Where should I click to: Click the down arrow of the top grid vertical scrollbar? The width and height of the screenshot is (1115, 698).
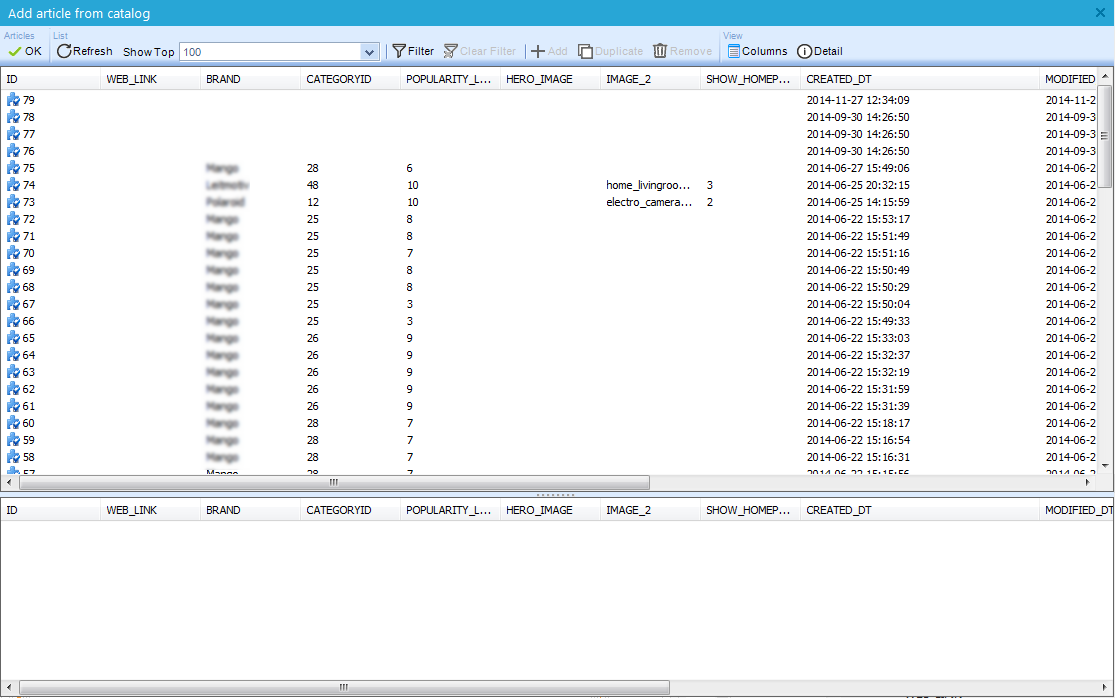(x=1105, y=465)
